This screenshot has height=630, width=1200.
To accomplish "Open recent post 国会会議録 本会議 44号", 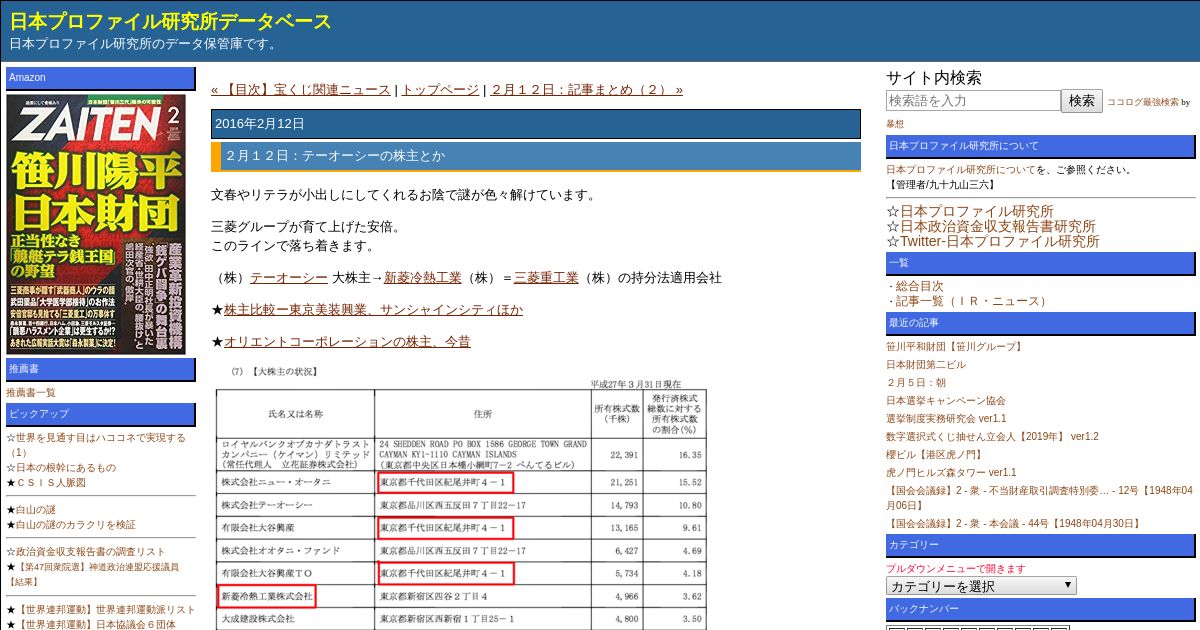I will (1014, 523).
